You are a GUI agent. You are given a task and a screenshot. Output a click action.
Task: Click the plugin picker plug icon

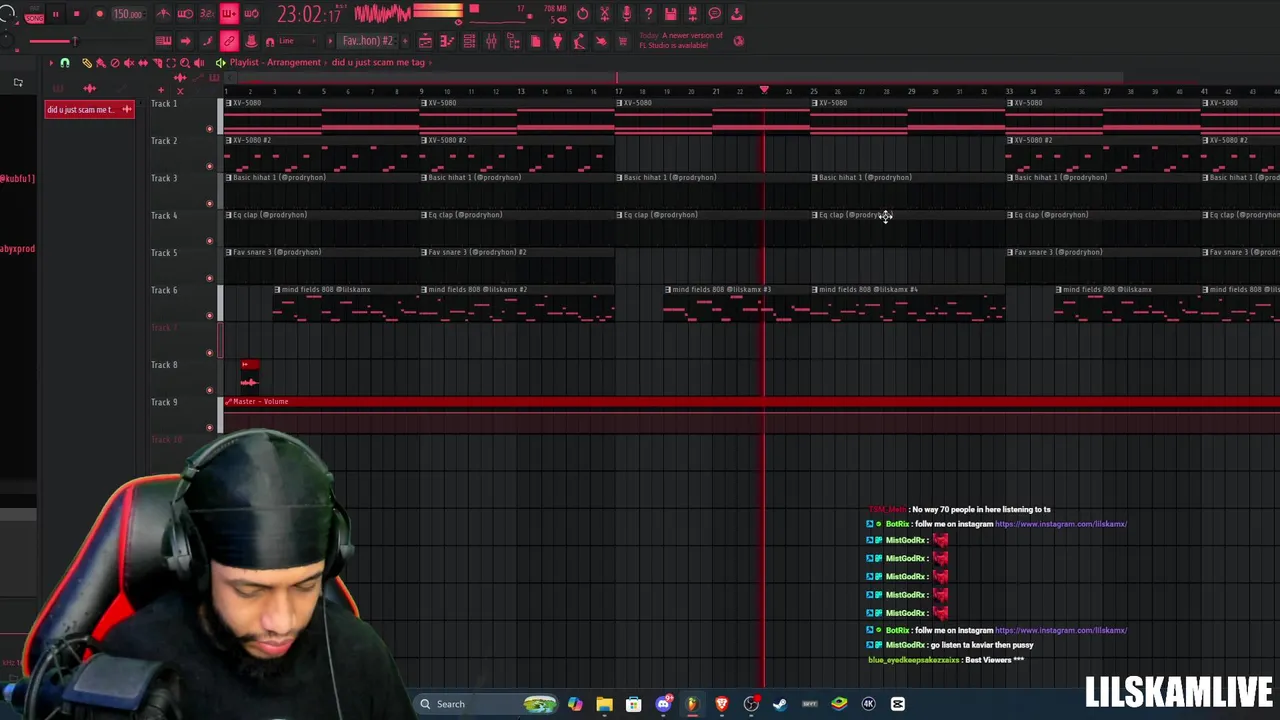tap(557, 41)
